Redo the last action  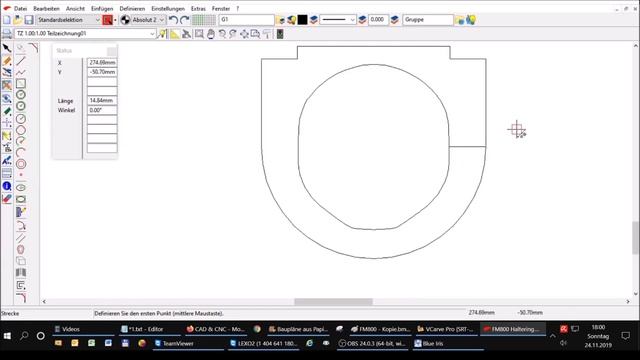(184, 20)
